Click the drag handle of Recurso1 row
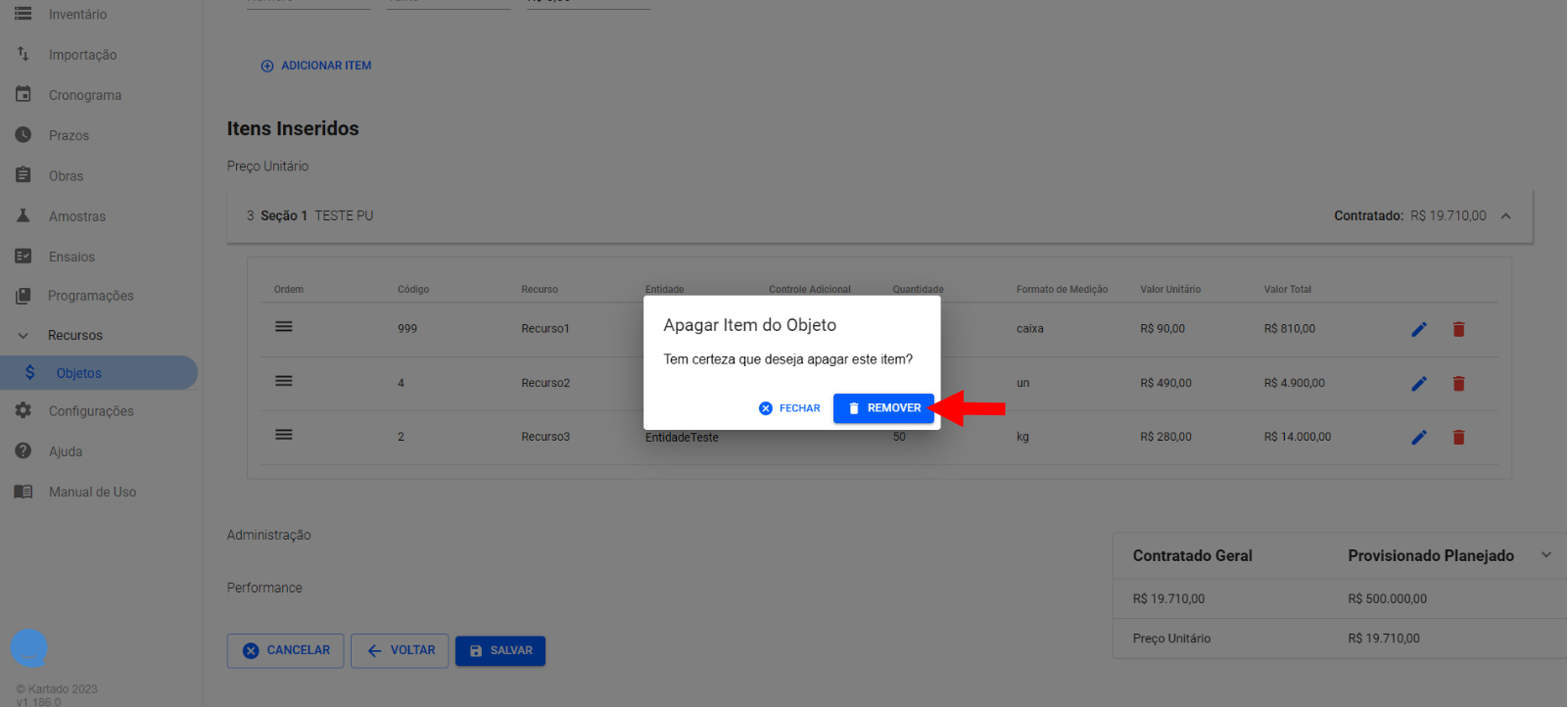The height and width of the screenshot is (708, 1568). point(284,327)
